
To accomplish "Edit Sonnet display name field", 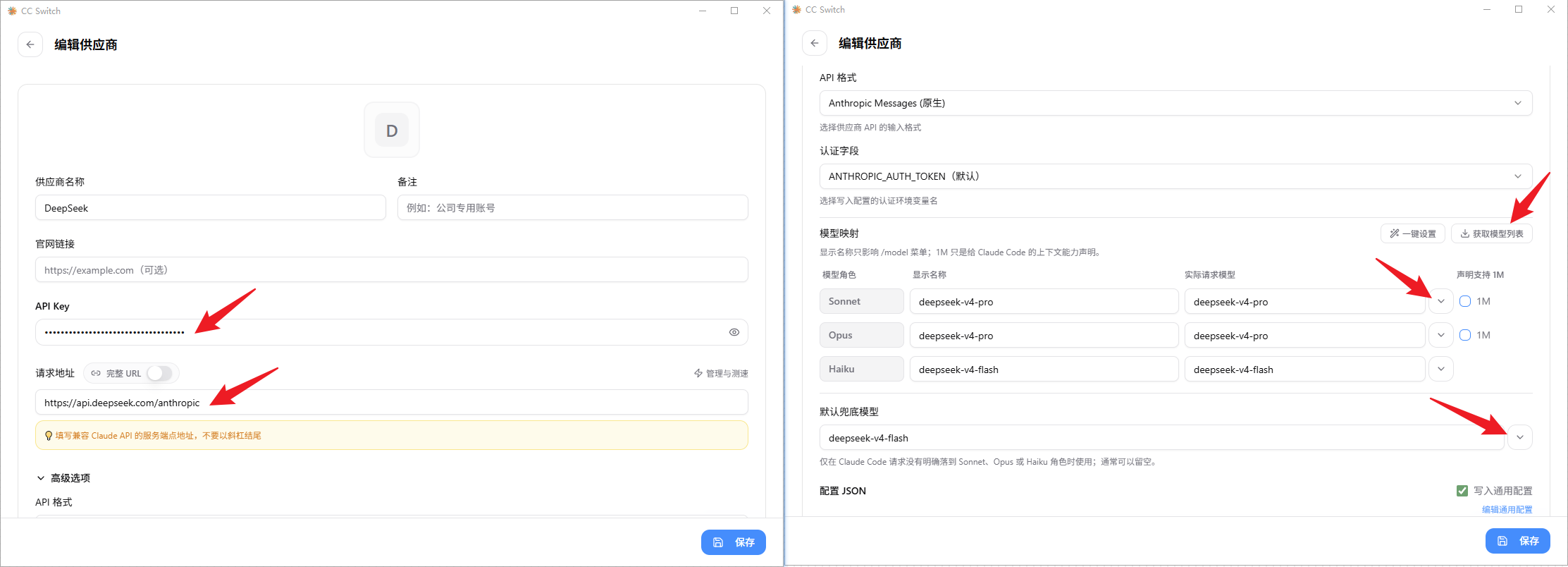I will pos(1044,301).
